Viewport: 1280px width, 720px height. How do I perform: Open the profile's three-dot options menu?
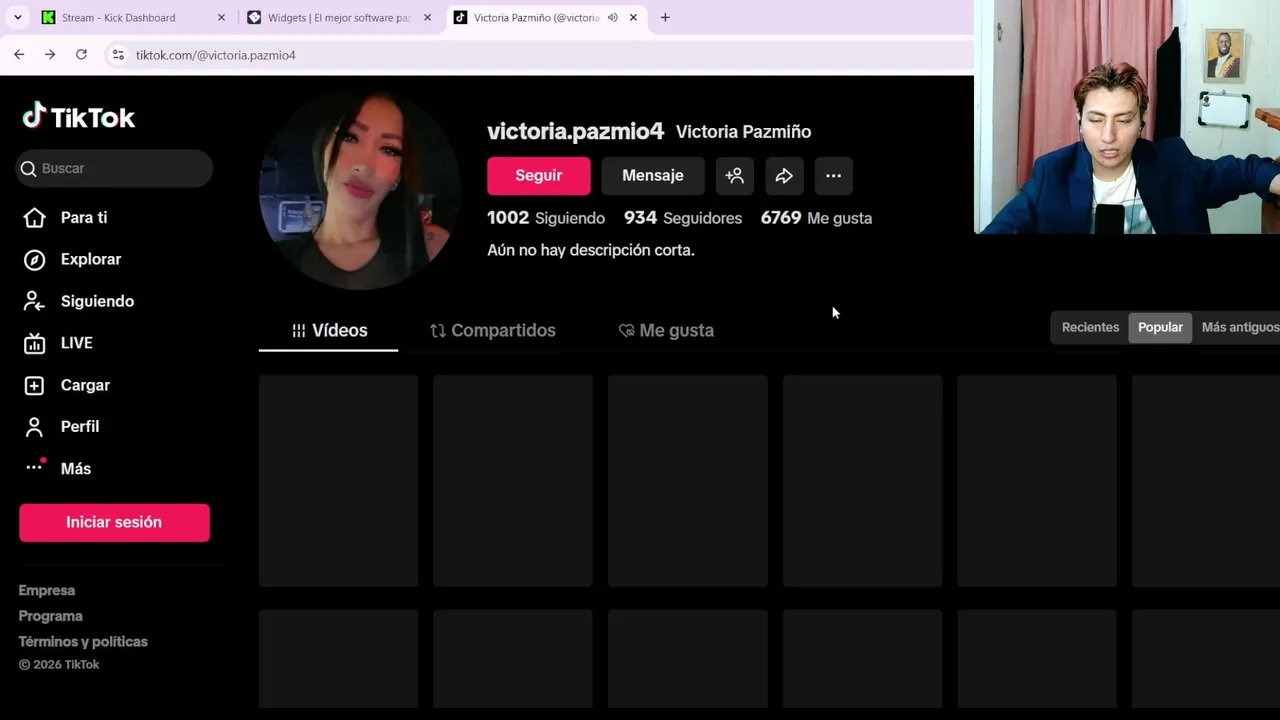click(x=833, y=176)
